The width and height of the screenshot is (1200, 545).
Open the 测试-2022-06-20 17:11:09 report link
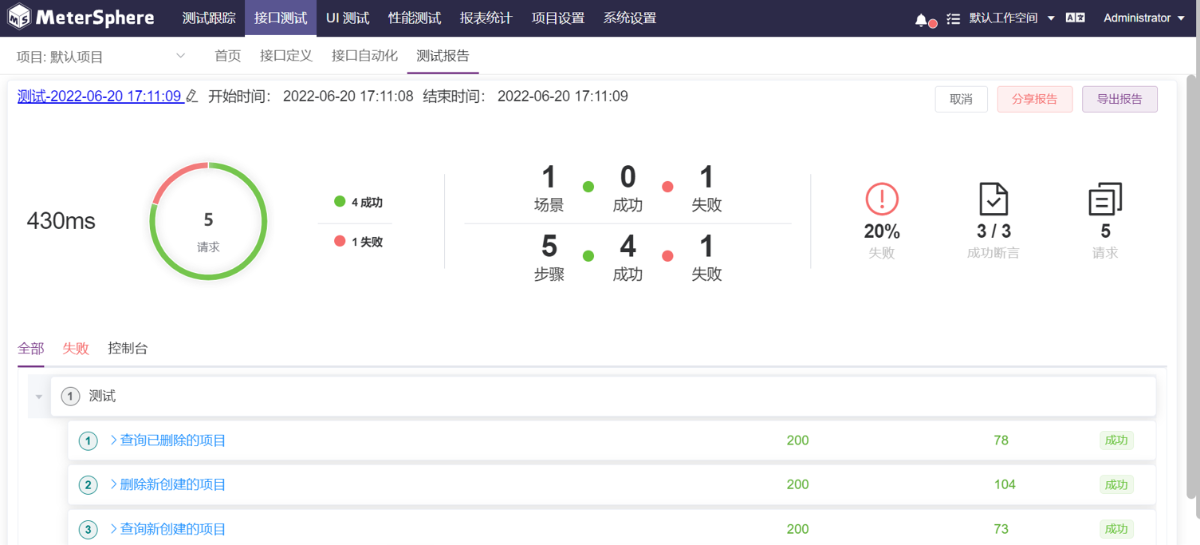pos(100,97)
